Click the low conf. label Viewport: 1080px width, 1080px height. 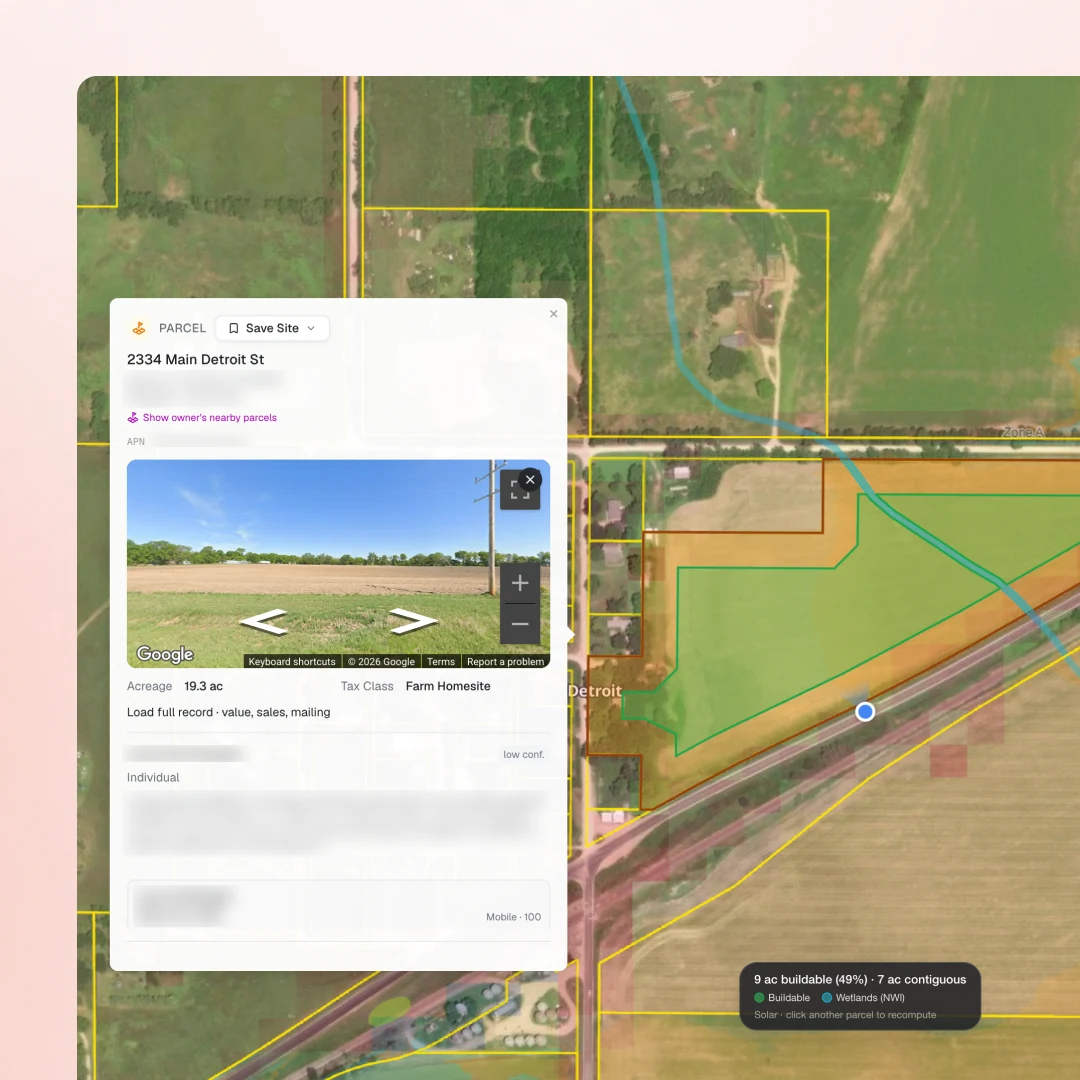click(x=523, y=755)
